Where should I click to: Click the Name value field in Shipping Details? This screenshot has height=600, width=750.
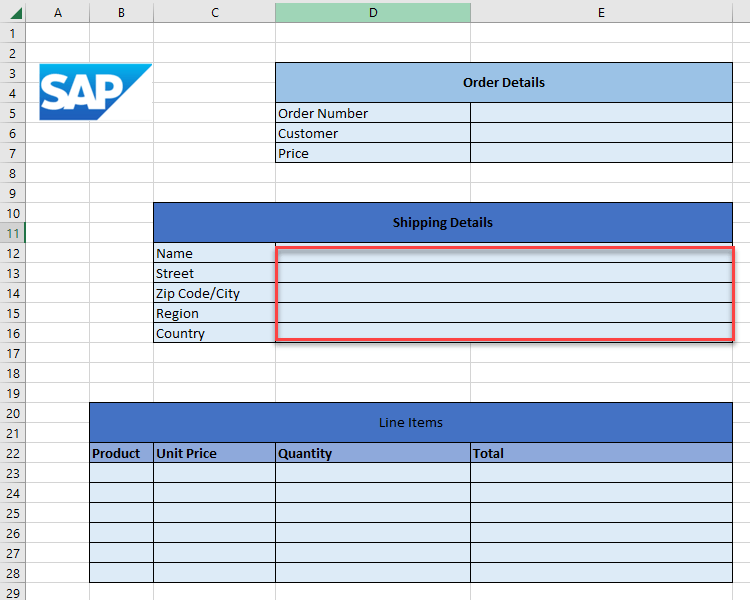[x=503, y=253]
